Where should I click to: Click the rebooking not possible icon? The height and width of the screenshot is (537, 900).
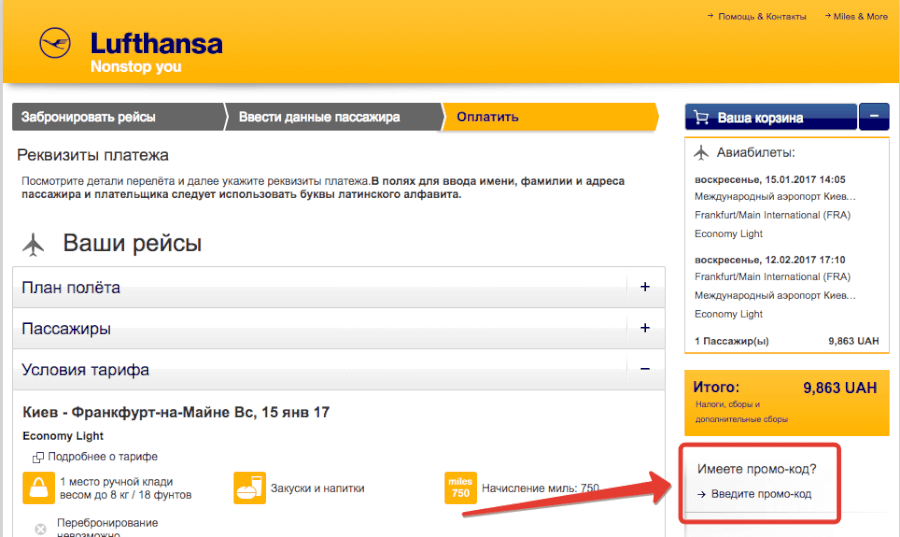pos(40,529)
